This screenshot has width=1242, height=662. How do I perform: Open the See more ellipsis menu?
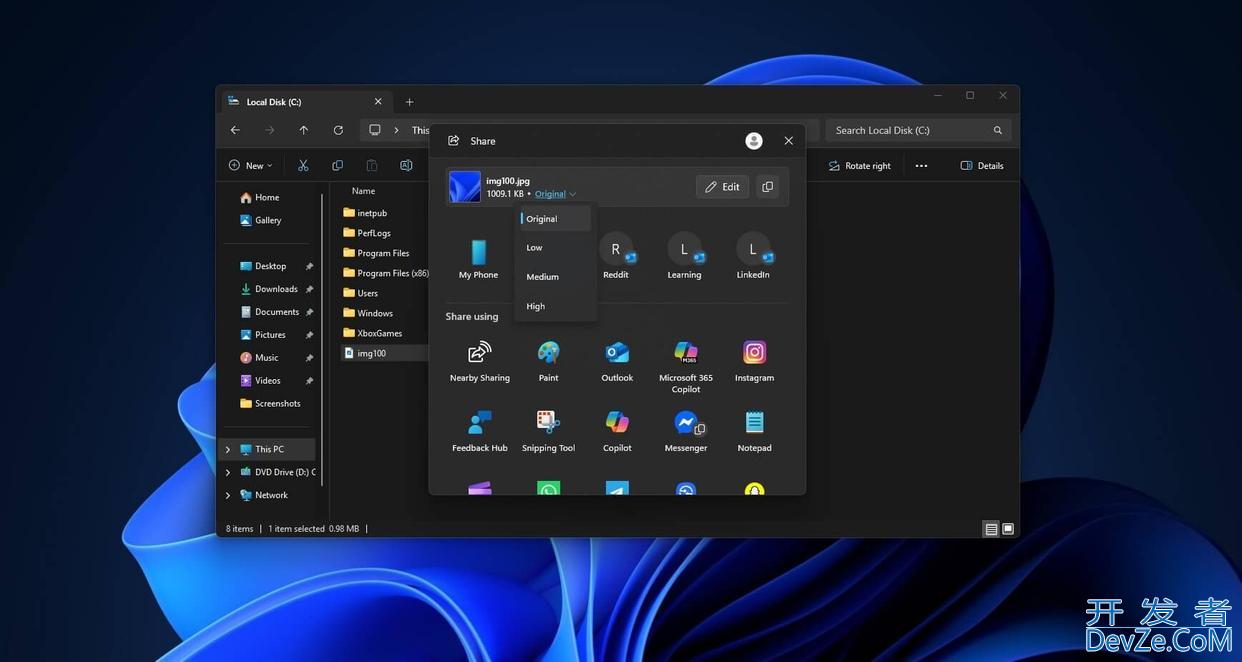pyautogui.click(x=921, y=166)
